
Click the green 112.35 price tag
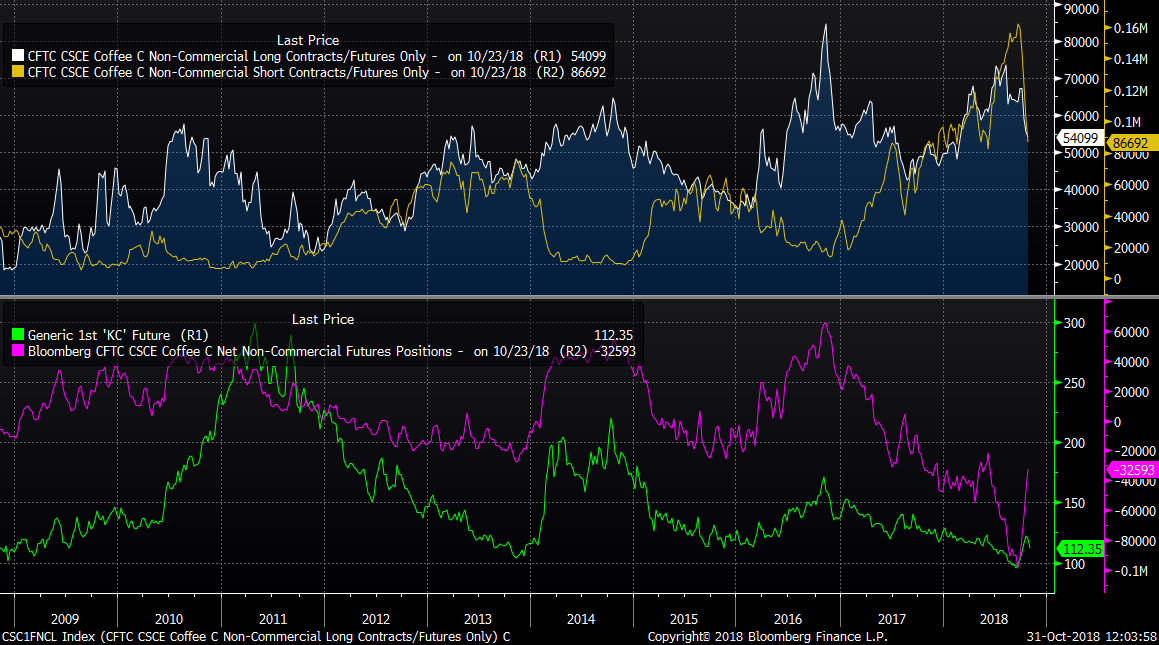[x=1080, y=548]
